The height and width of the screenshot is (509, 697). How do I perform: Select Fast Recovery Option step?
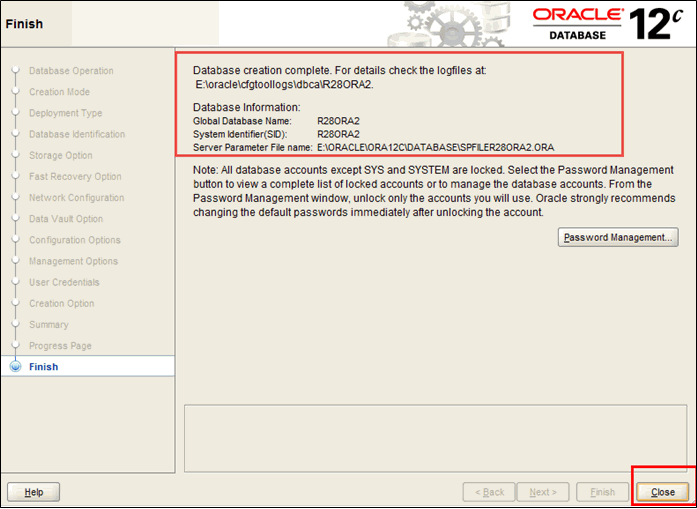point(75,177)
